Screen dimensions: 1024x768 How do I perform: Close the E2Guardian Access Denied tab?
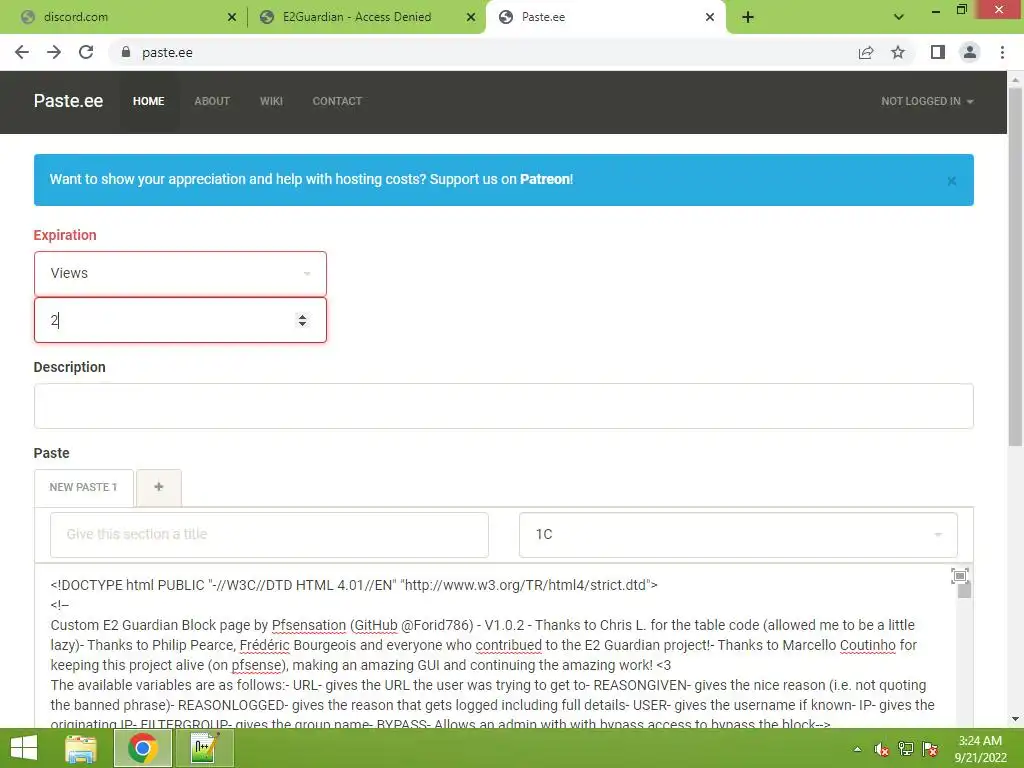pyautogui.click(x=471, y=17)
